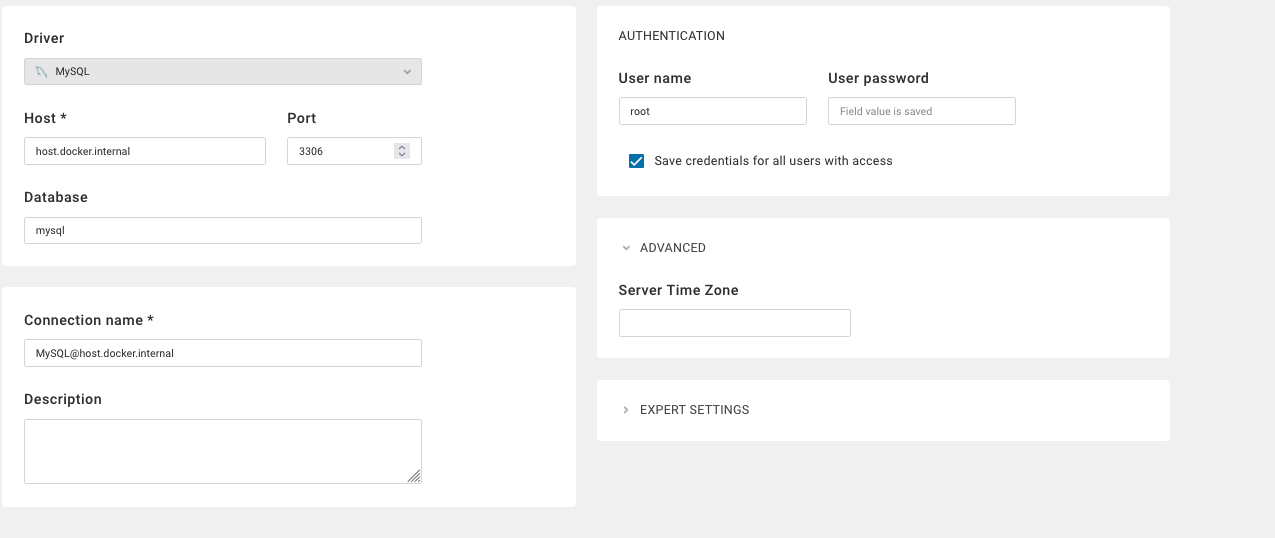The image size is (1275, 538).
Task: Click the User password label
Action: (879, 78)
